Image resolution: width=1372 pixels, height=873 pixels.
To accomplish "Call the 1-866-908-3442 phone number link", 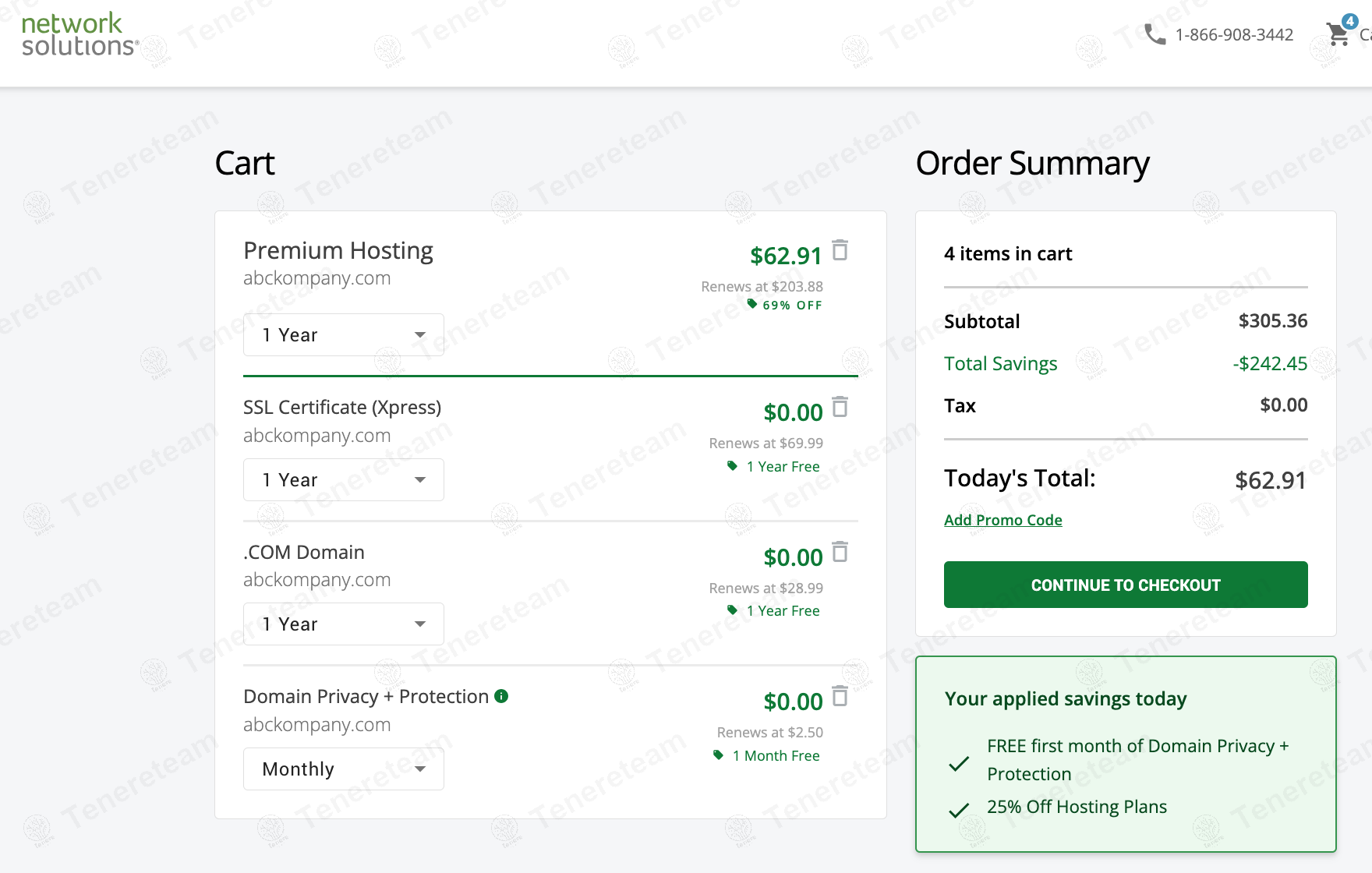I will pyautogui.click(x=1234, y=35).
